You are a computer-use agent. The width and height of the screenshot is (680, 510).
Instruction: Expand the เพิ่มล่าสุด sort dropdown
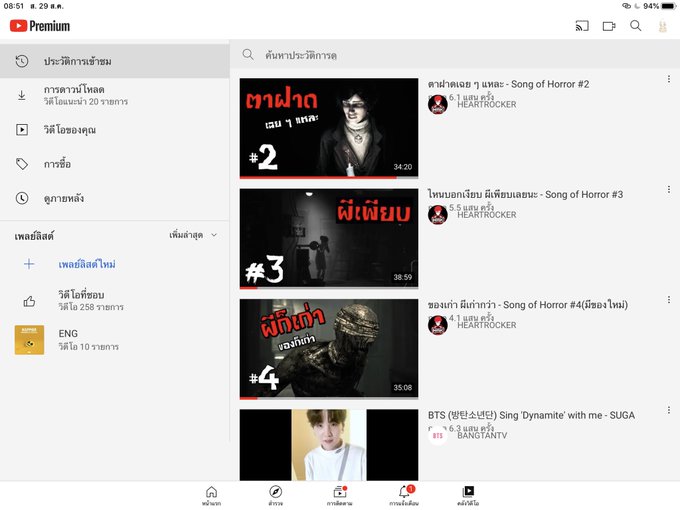(193, 235)
